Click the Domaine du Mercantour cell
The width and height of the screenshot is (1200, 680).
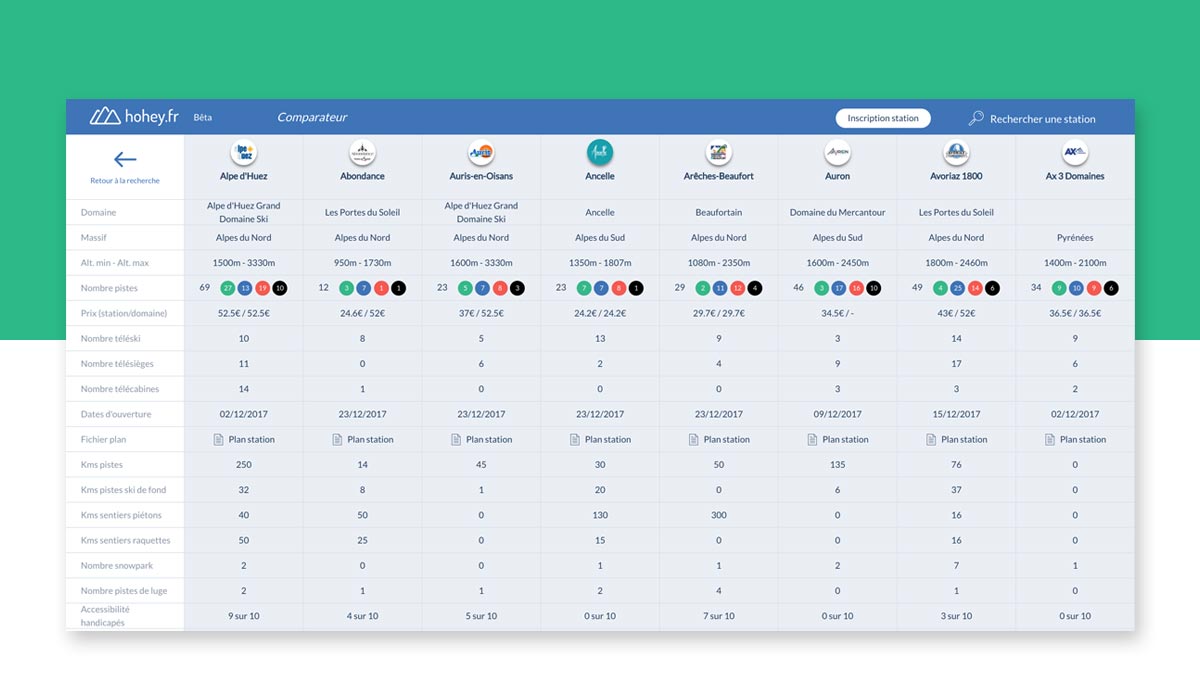tap(837, 213)
